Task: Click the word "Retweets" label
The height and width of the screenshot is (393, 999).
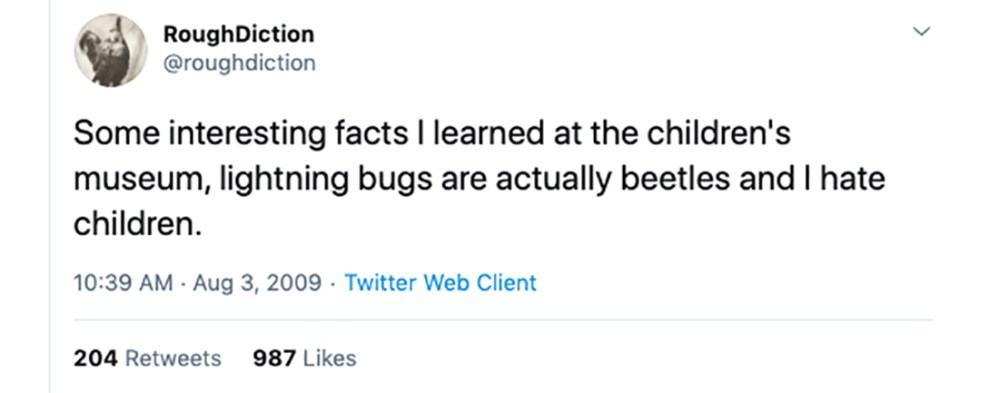Action: (x=173, y=358)
